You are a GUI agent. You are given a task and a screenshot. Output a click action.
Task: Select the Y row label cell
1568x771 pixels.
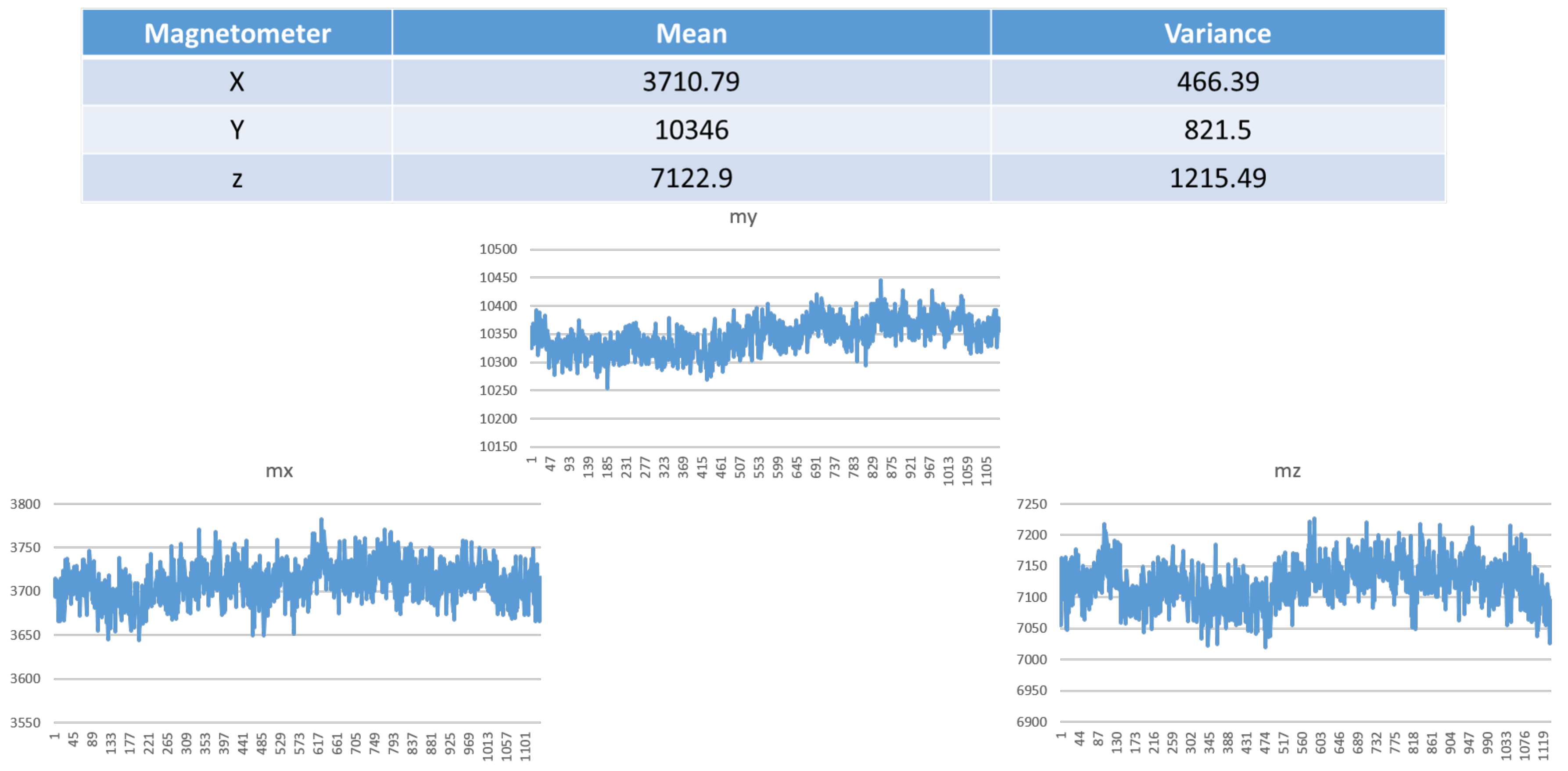click(237, 130)
